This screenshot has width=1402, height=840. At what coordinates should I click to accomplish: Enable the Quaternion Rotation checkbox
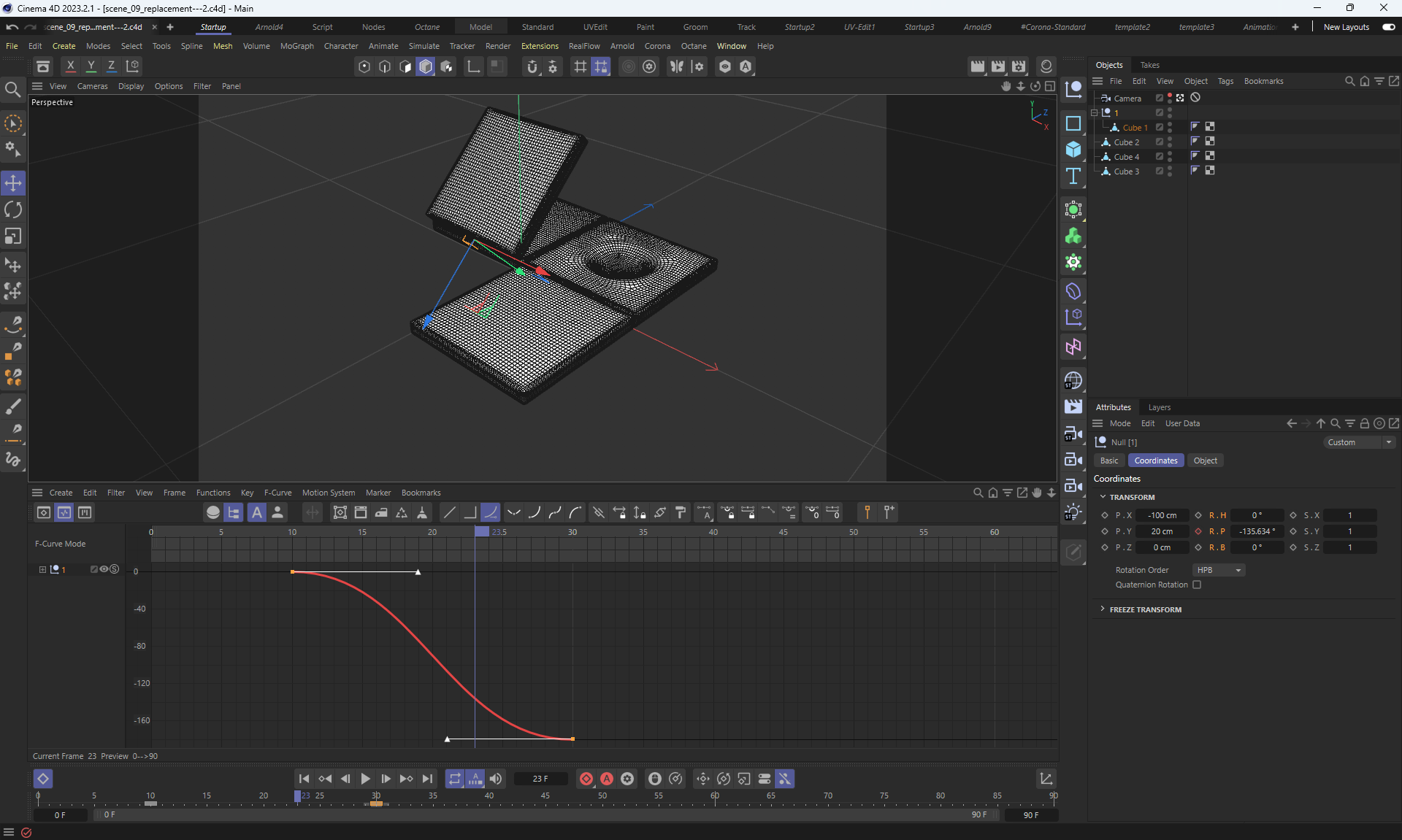1197,585
